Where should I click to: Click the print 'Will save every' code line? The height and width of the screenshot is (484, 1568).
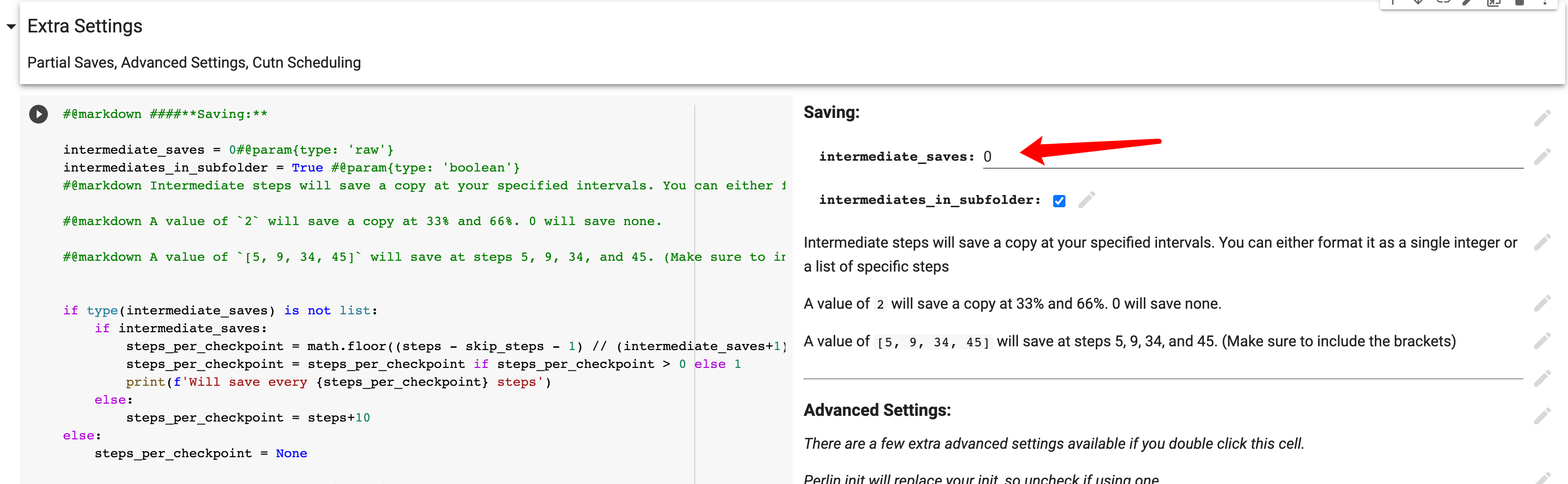coord(338,383)
